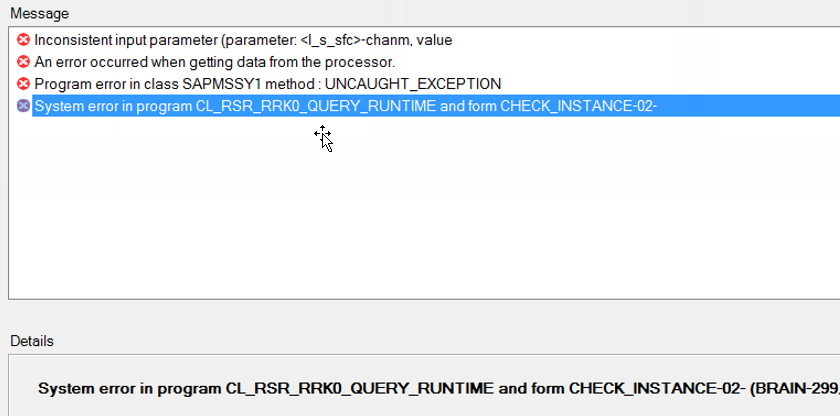
Task: Click the Details section label
Action: tap(32, 341)
